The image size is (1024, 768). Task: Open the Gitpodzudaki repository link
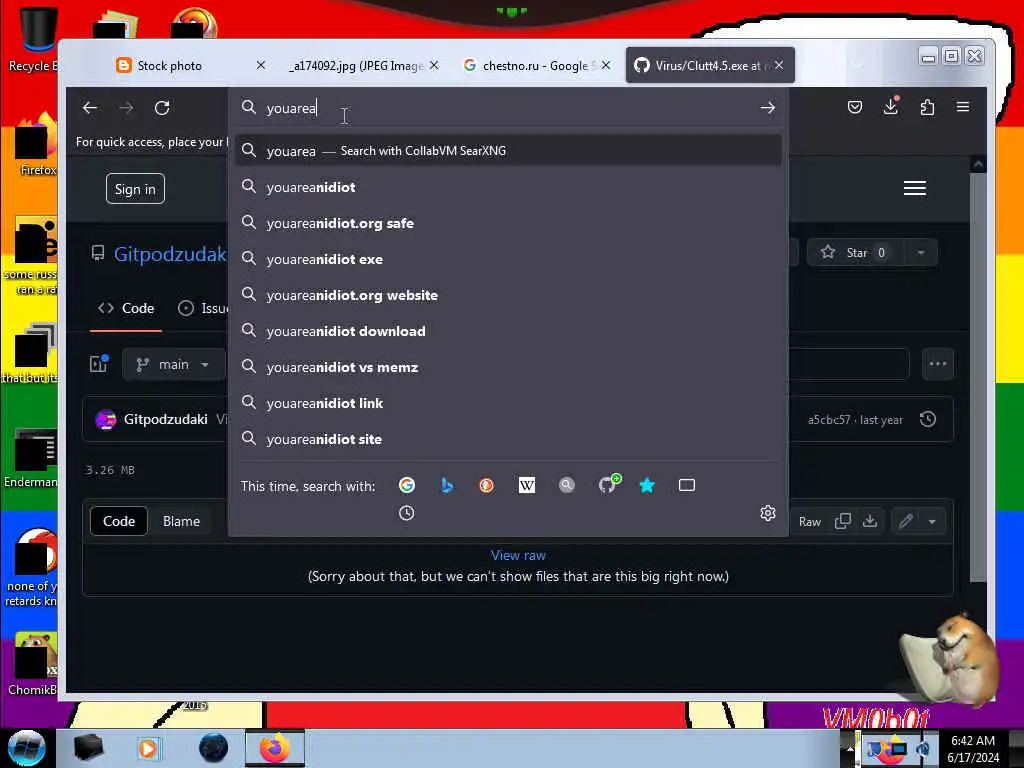pyautogui.click(x=170, y=254)
